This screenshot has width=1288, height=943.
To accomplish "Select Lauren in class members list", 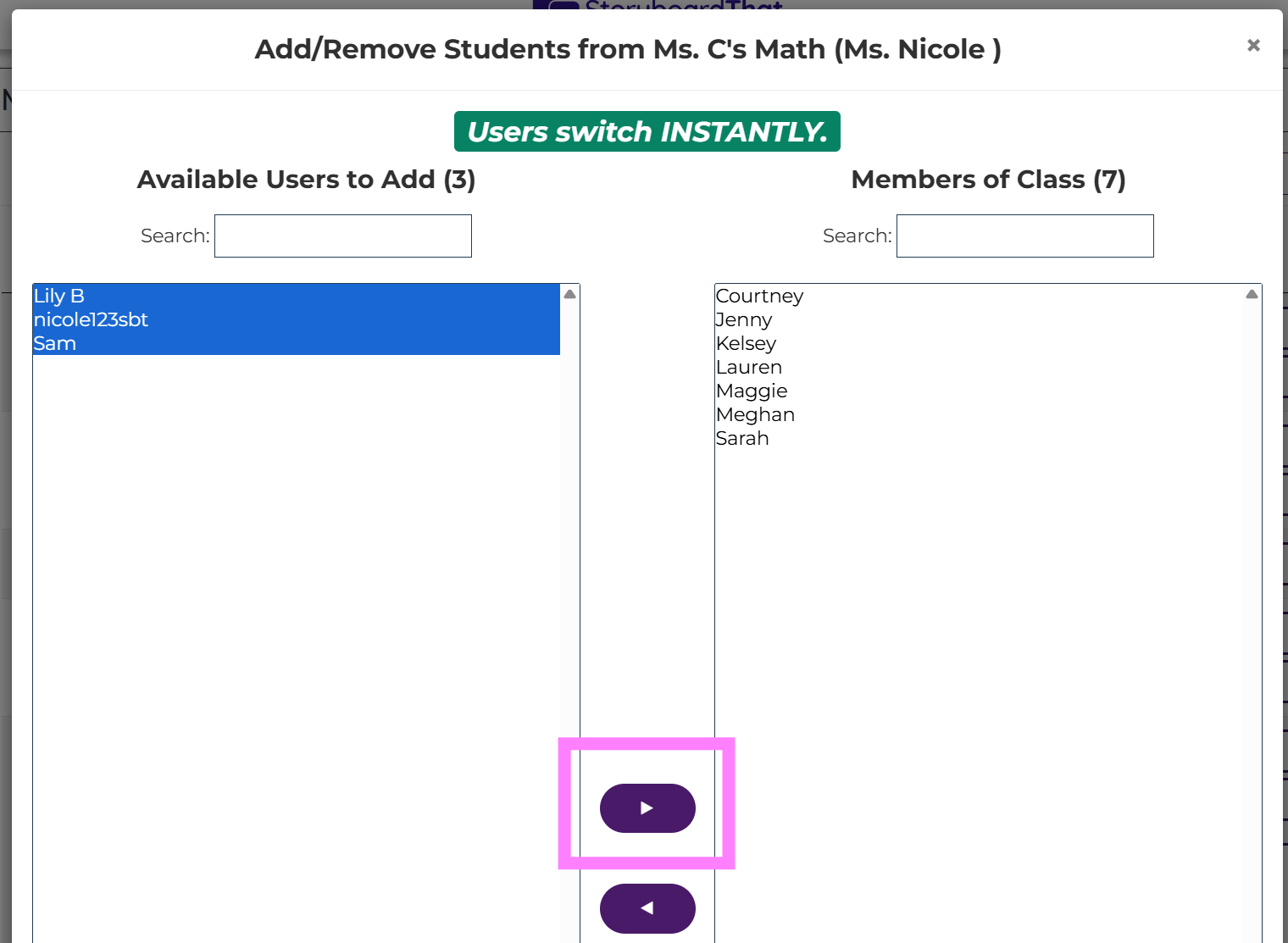I will pos(749,367).
